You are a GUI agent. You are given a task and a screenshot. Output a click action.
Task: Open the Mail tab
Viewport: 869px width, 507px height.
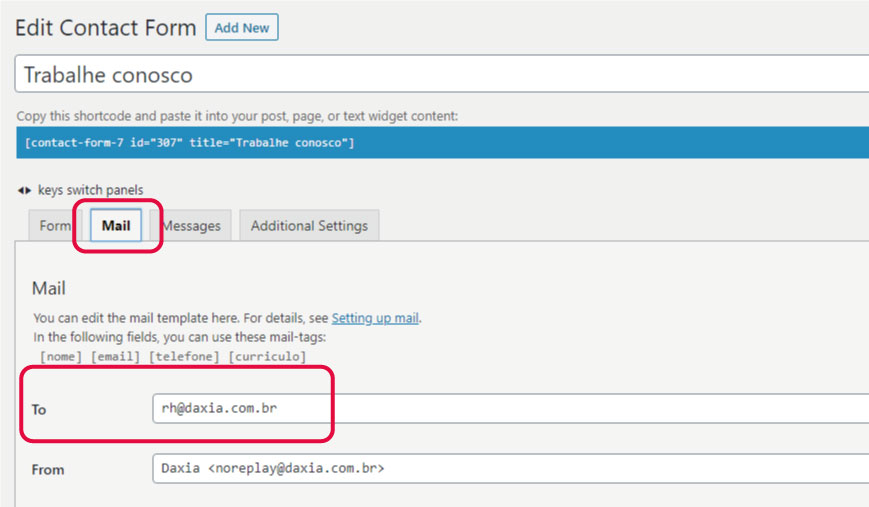(x=116, y=226)
